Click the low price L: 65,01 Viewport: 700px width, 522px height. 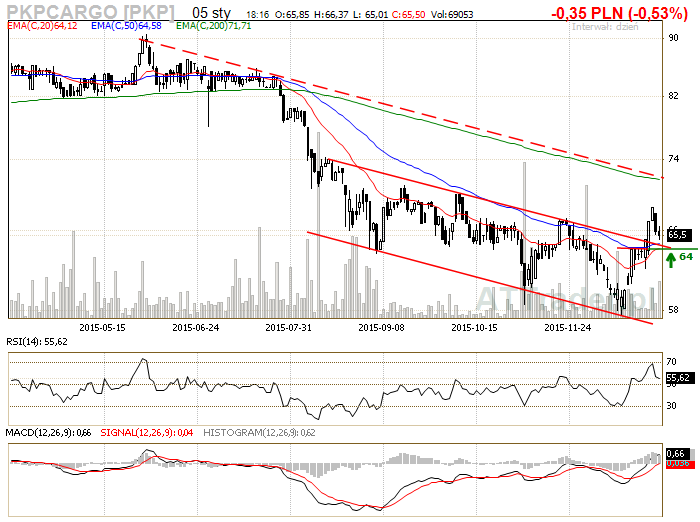coord(370,15)
